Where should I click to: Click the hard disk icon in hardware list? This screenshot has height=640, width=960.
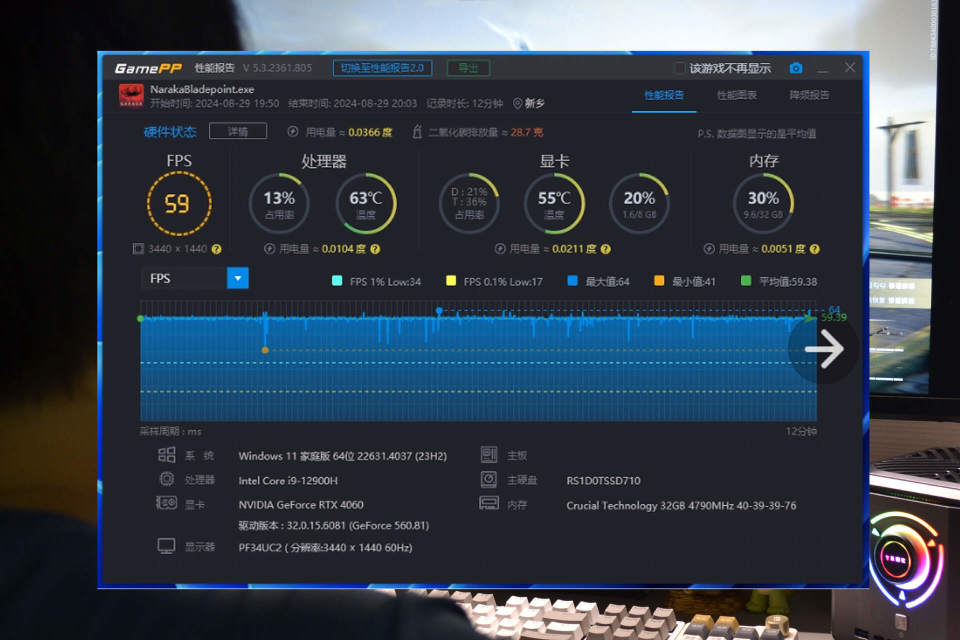[489, 479]
